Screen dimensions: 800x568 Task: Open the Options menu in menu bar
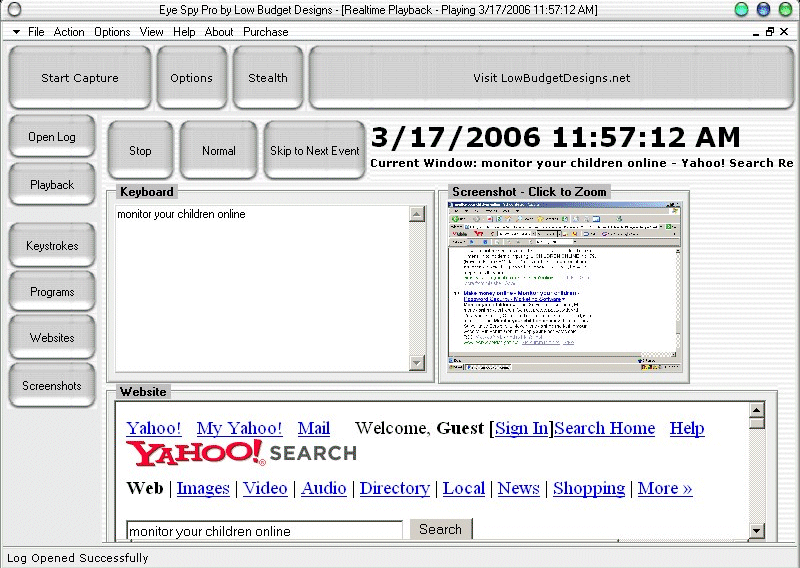tap(112, 32)
